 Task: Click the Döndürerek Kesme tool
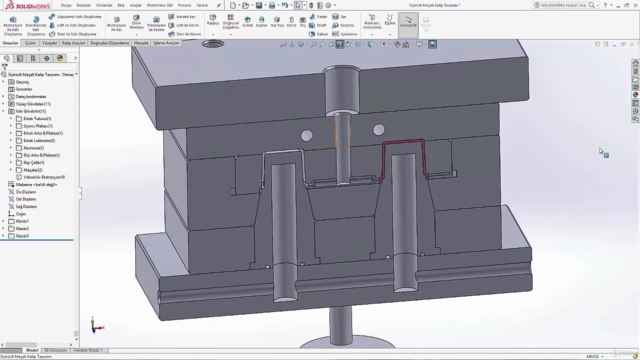(156, 24)
